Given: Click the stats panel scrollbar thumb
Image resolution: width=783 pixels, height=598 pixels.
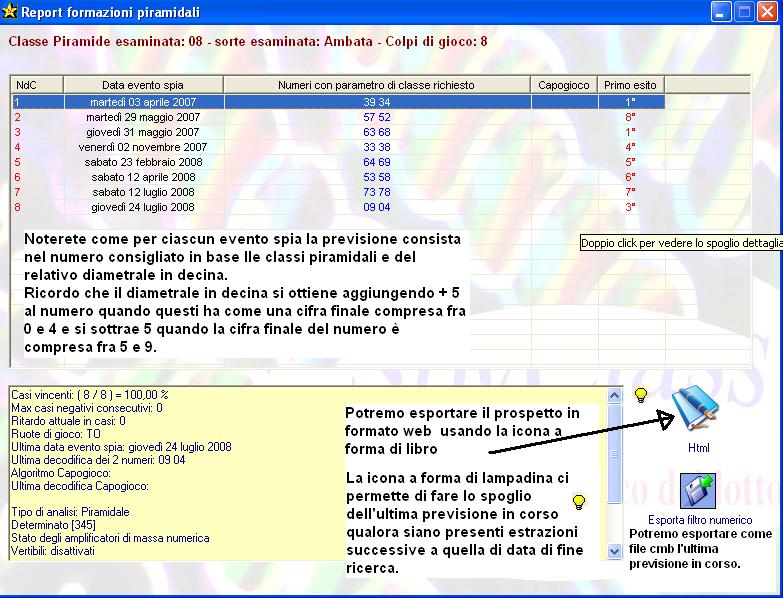Looking at the screenshot, I should coord(614,454).
